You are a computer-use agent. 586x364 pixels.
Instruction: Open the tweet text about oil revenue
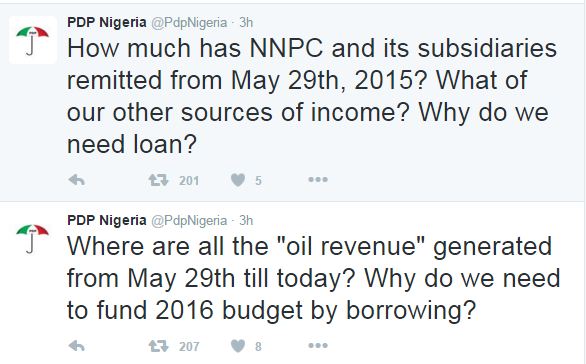point(313,278)
